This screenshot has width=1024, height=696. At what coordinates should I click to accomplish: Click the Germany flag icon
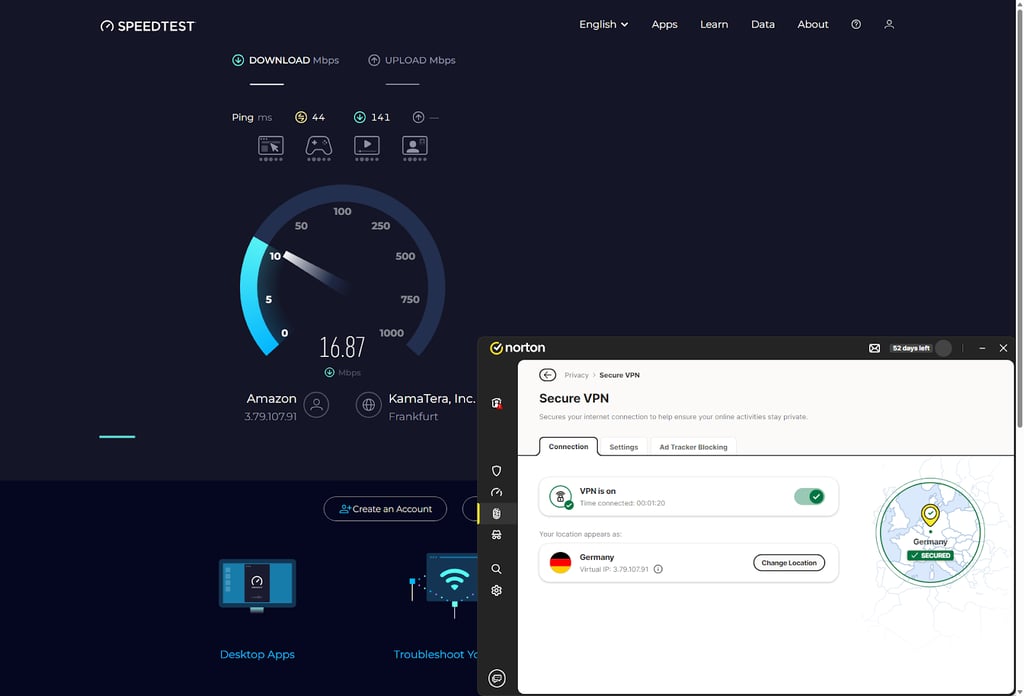(x=560, y=563)
